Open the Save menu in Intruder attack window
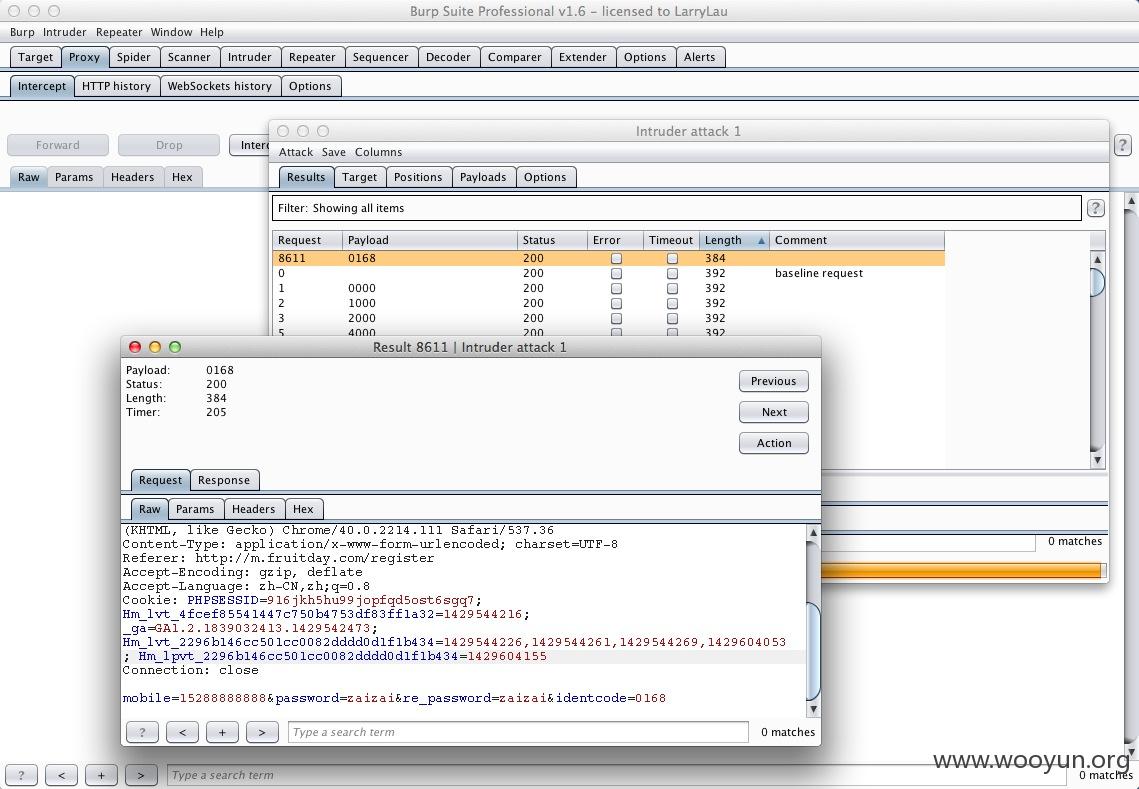The height and width of the screenshot is (789, 1139). [333, 153]
